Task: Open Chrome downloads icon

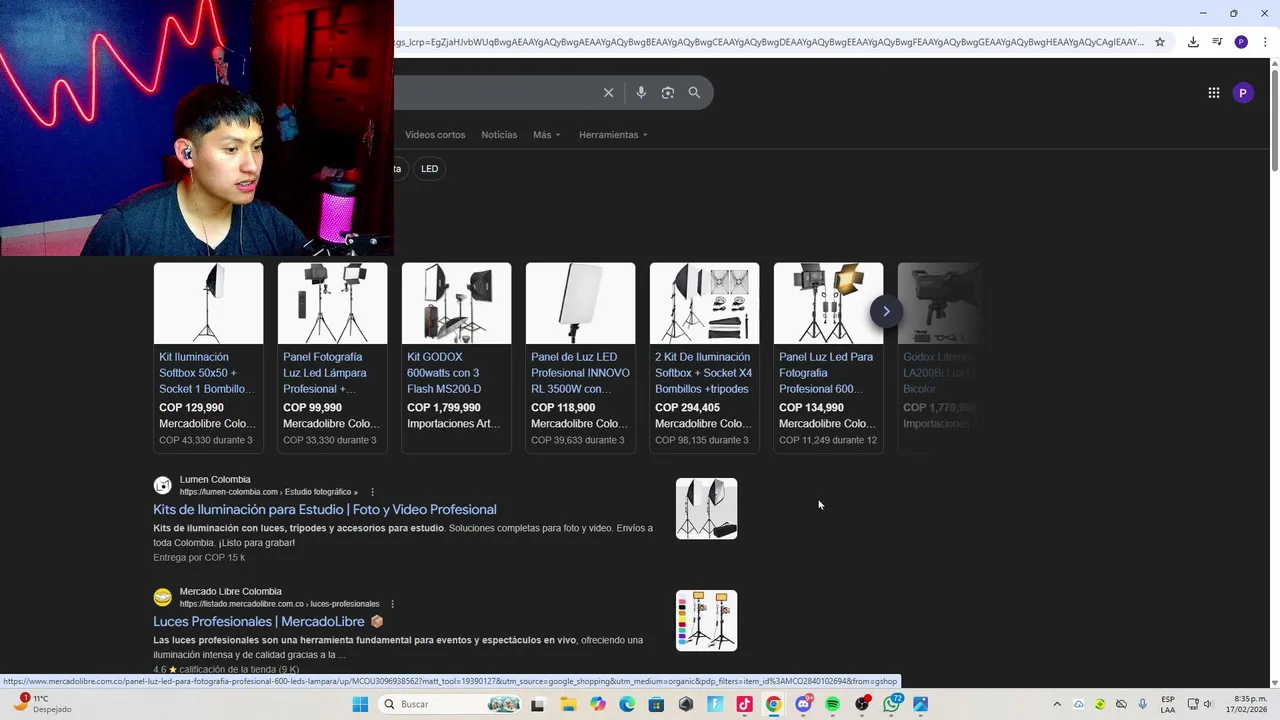Action: 1193,42
